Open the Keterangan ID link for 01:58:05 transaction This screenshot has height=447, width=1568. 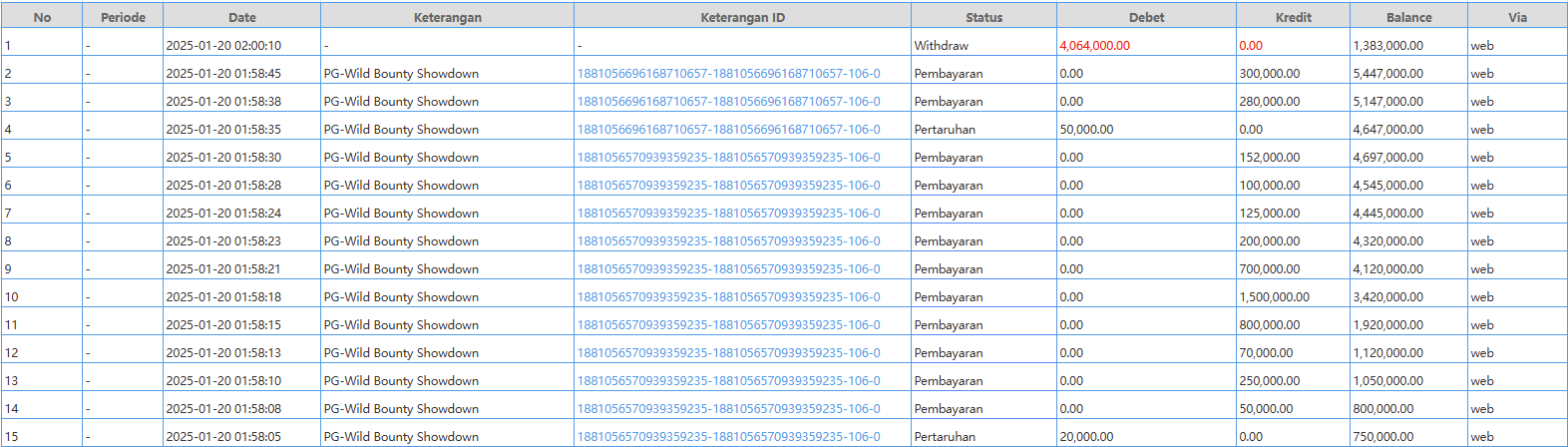(x=728, y=437)
